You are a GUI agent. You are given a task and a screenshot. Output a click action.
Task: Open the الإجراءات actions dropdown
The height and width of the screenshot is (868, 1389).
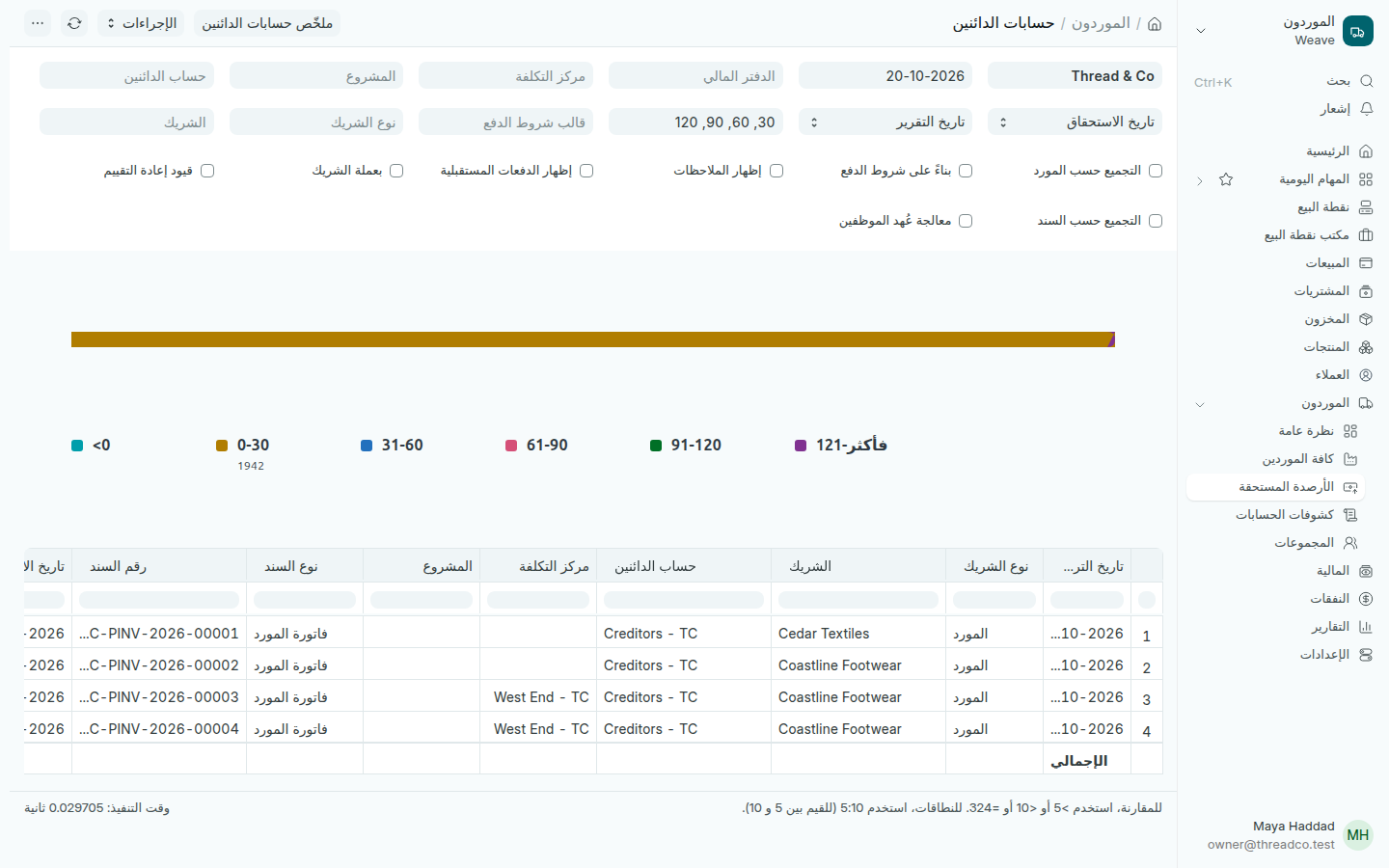(x=141, y=23)
